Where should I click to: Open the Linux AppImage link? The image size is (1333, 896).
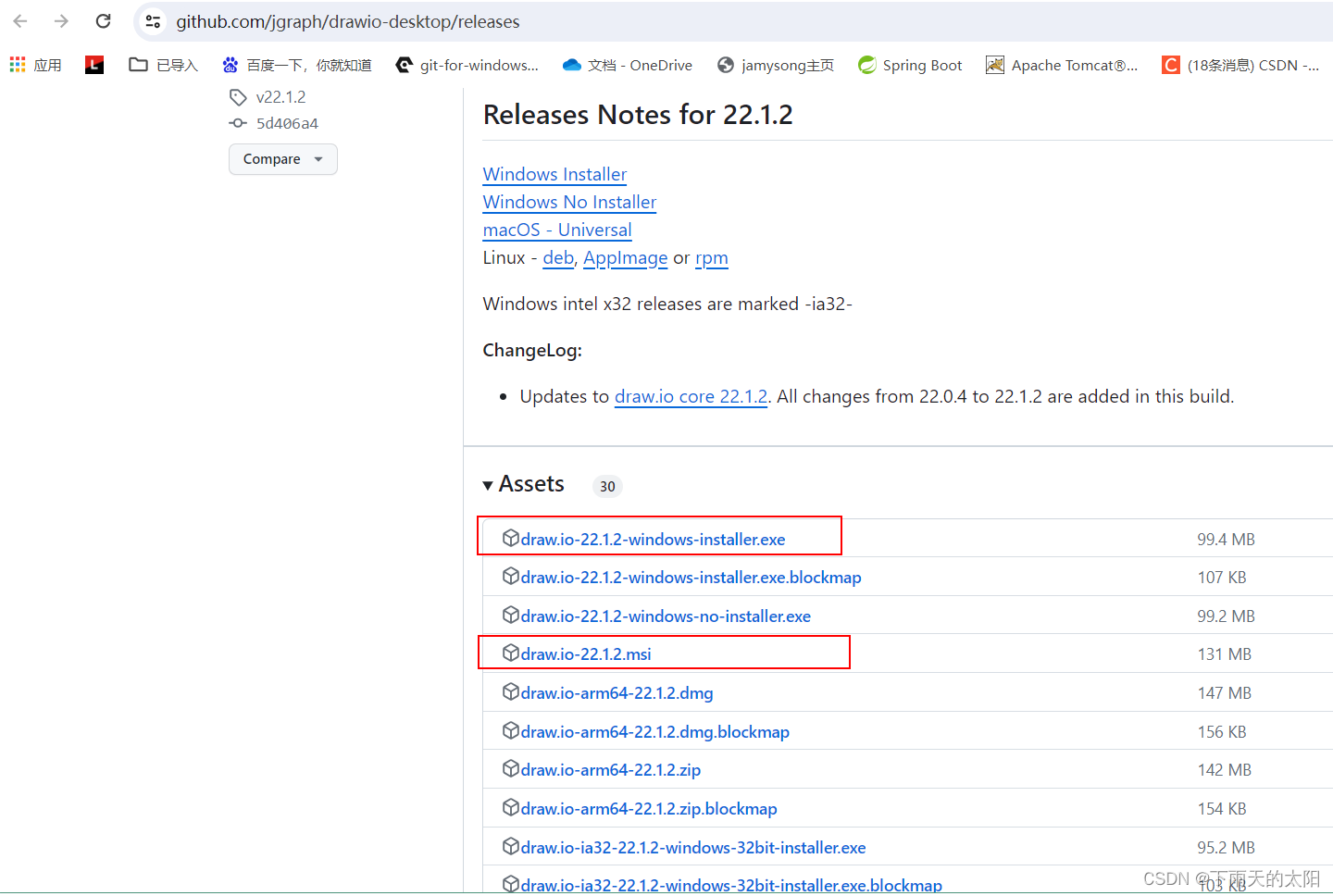[625, 257]
